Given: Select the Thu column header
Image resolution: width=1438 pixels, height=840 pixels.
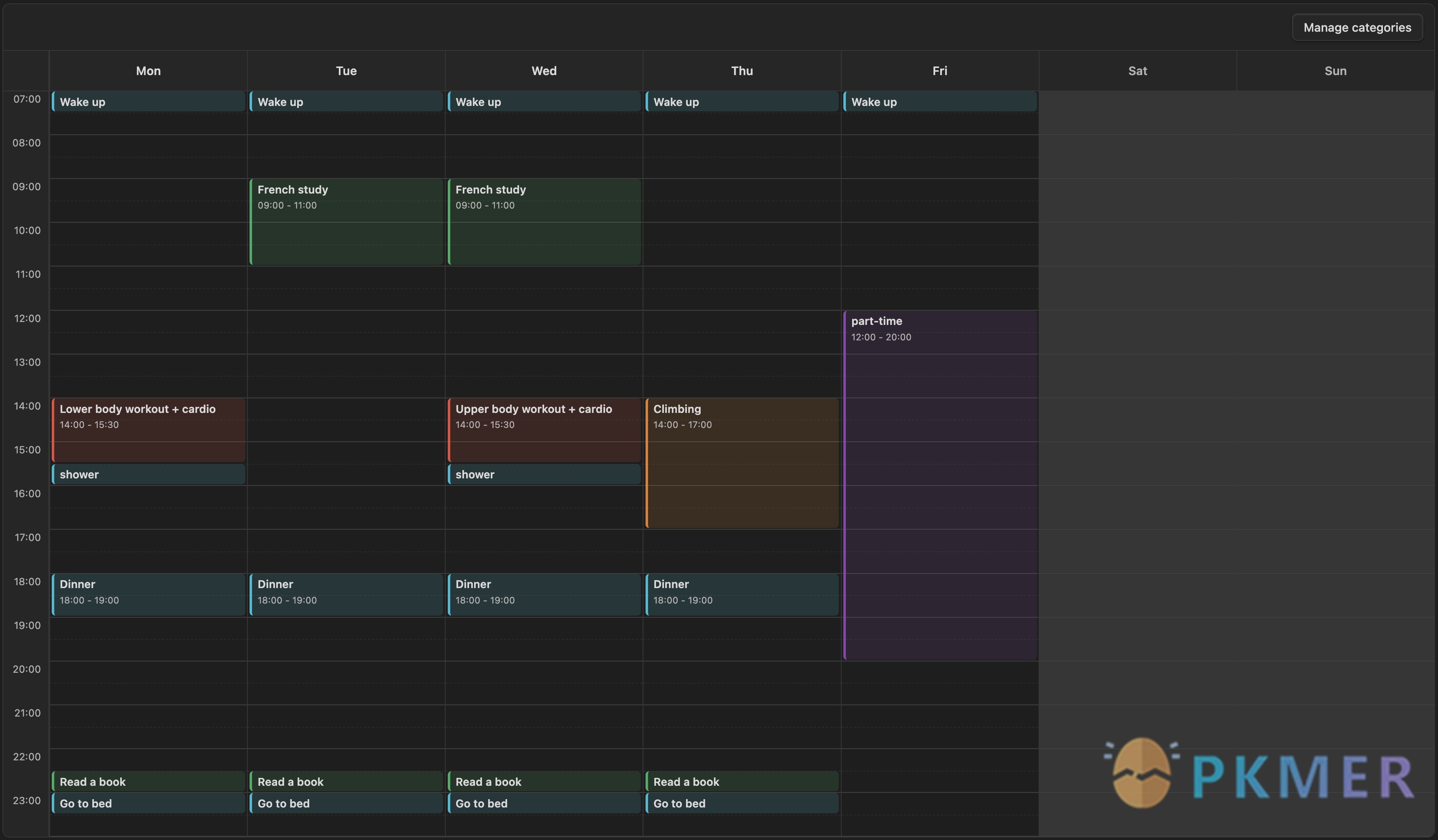Looking at the screenshot, I should pyautogui.click(x=742, y=71).
